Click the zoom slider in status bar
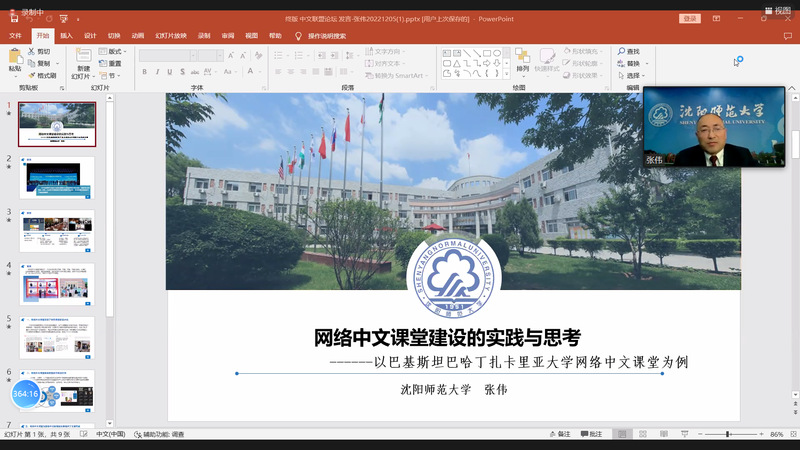 (729, 434)
